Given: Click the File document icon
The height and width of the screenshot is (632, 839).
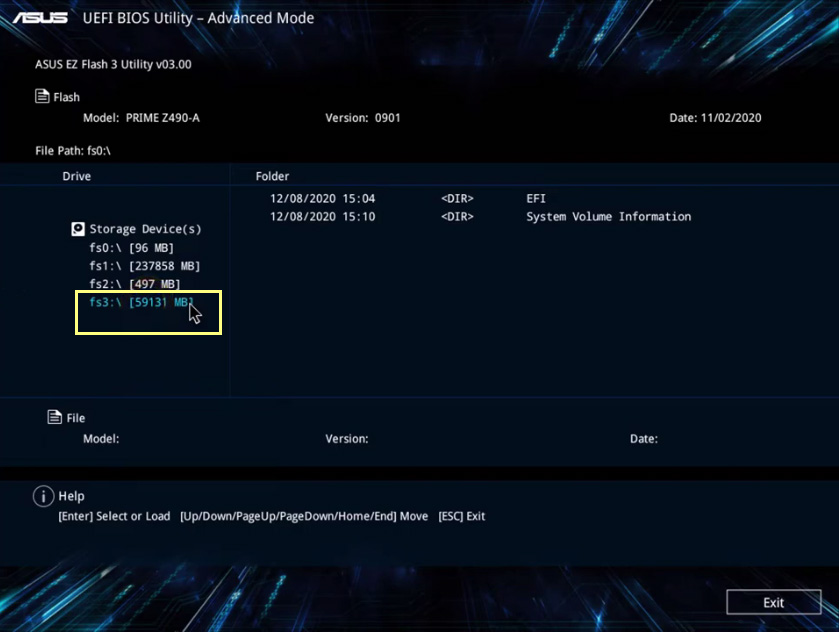Looking at the screenshot, I should (x=55, y=417).
